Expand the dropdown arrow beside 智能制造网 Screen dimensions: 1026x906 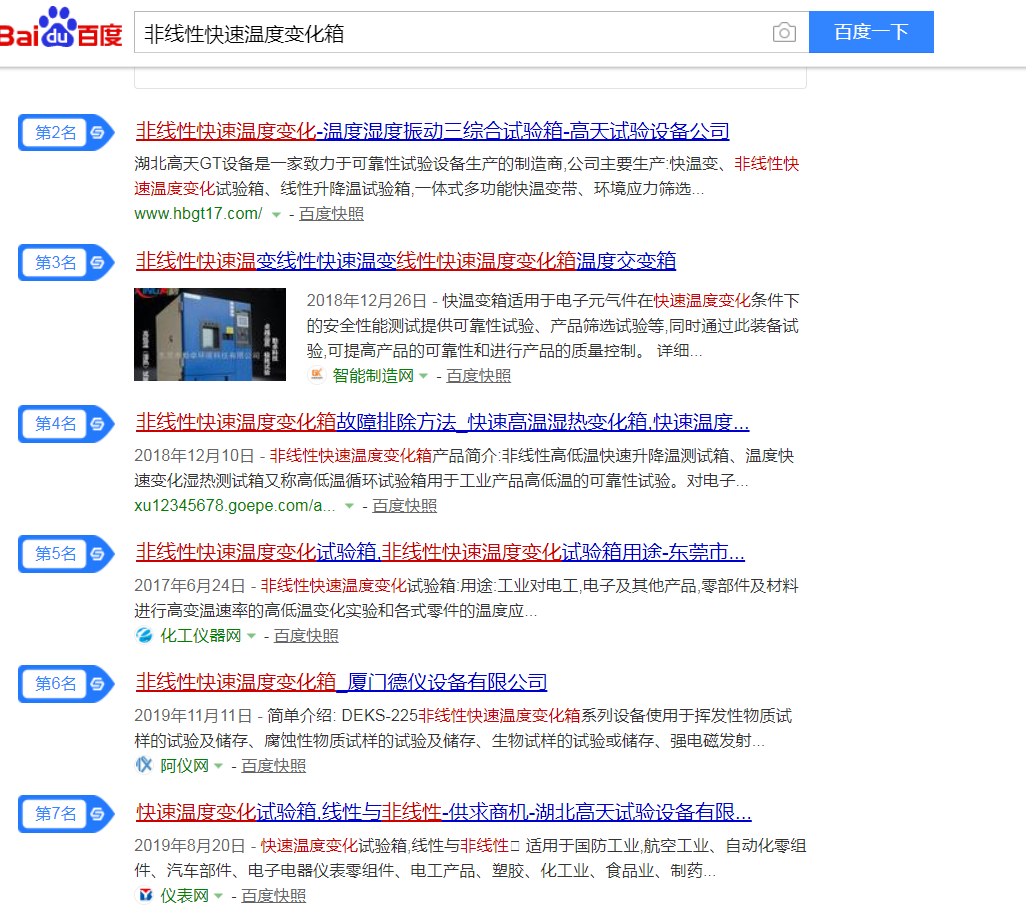[x=423, y=376]
